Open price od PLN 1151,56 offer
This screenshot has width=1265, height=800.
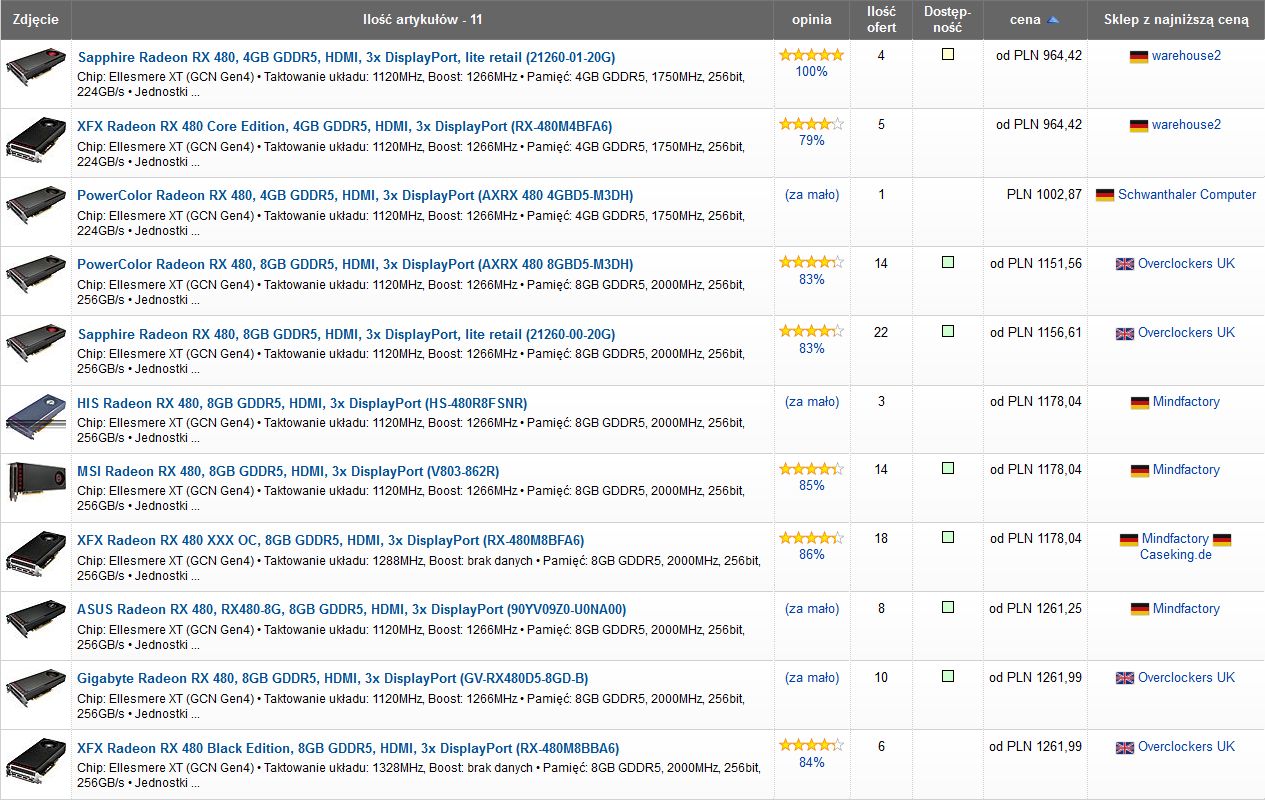click(x=1036, y=264)
